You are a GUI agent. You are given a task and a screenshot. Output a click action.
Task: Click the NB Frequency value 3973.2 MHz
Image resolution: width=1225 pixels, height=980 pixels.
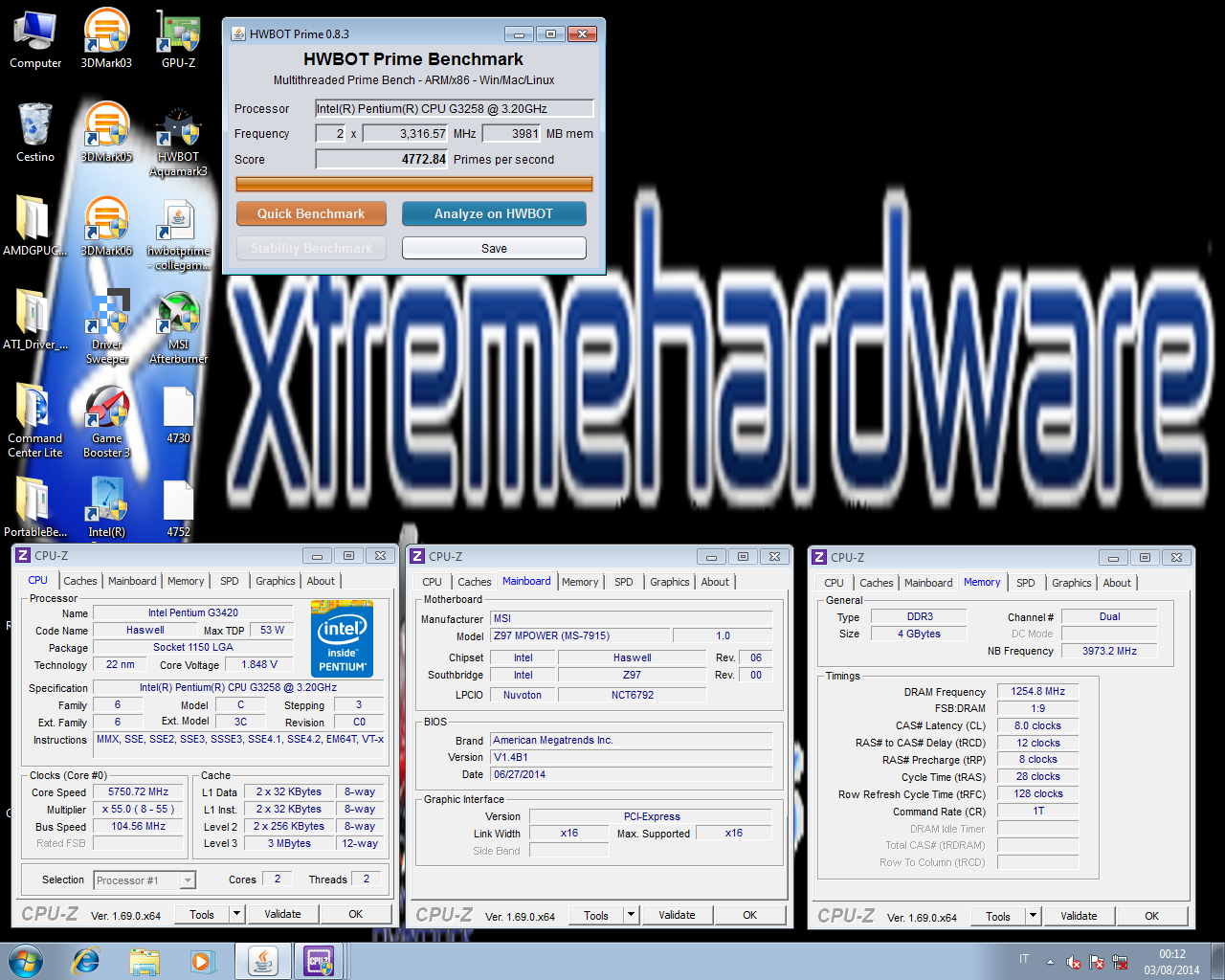1109,651
